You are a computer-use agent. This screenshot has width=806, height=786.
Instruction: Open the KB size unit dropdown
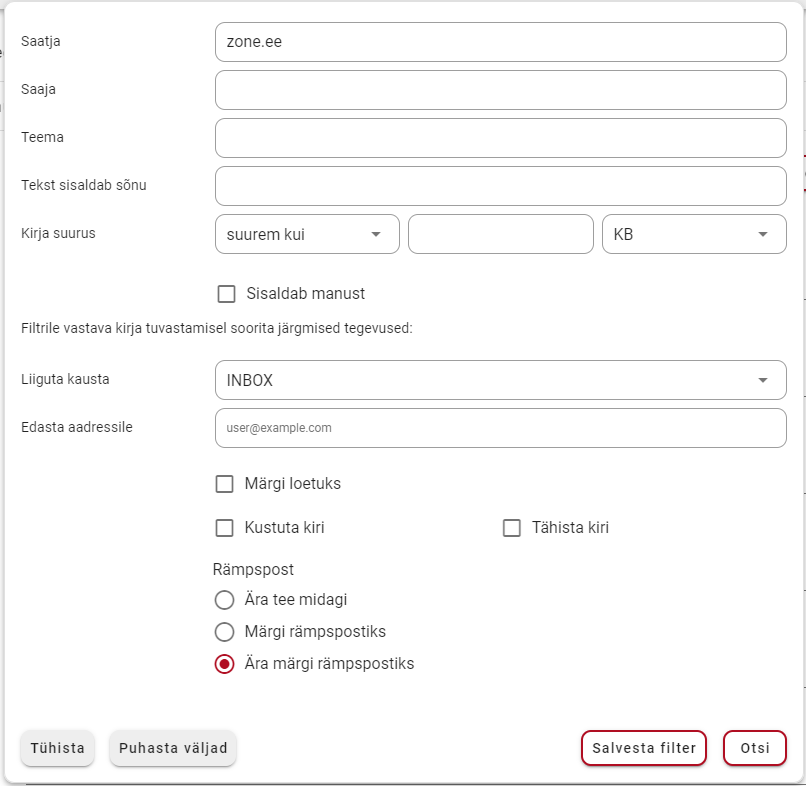[x=694, y=234]
